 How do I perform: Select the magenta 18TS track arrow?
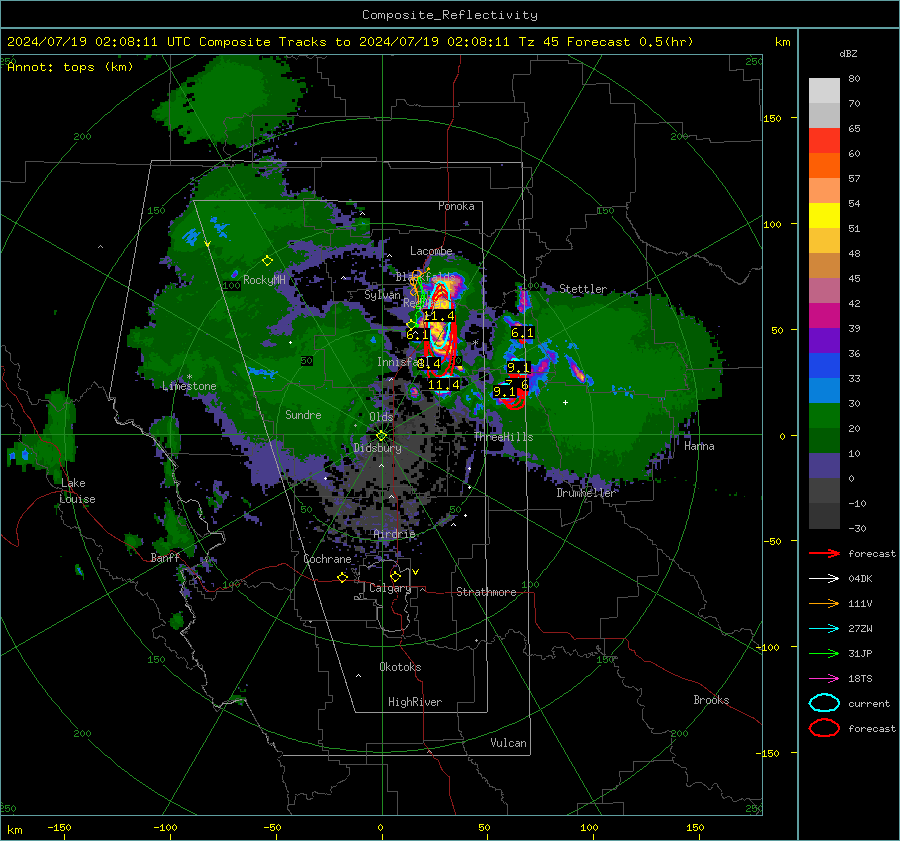tap(824, 679)
